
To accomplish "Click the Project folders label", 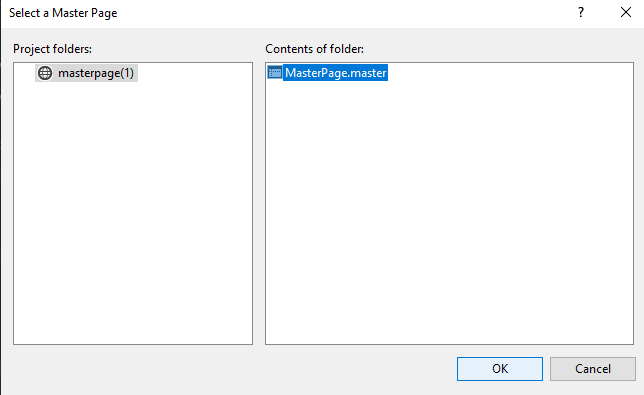I will (52, 49).
